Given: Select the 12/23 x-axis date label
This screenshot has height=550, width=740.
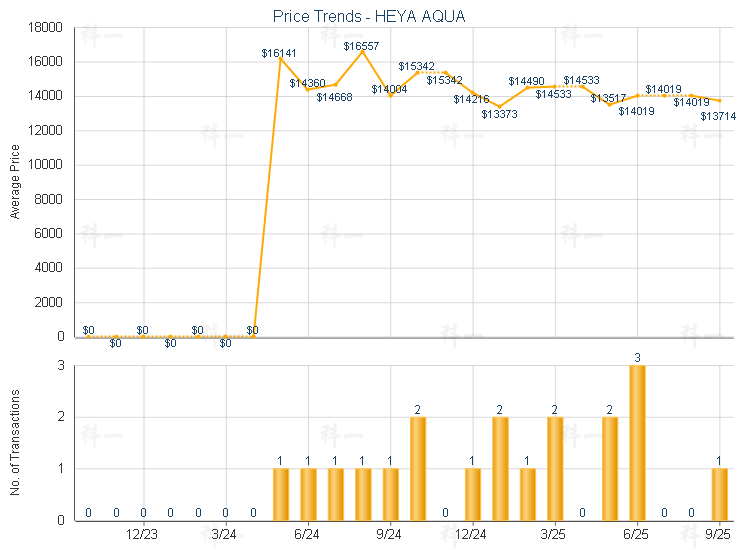Looking at the screenshot, I should click(x=143, y=535).
